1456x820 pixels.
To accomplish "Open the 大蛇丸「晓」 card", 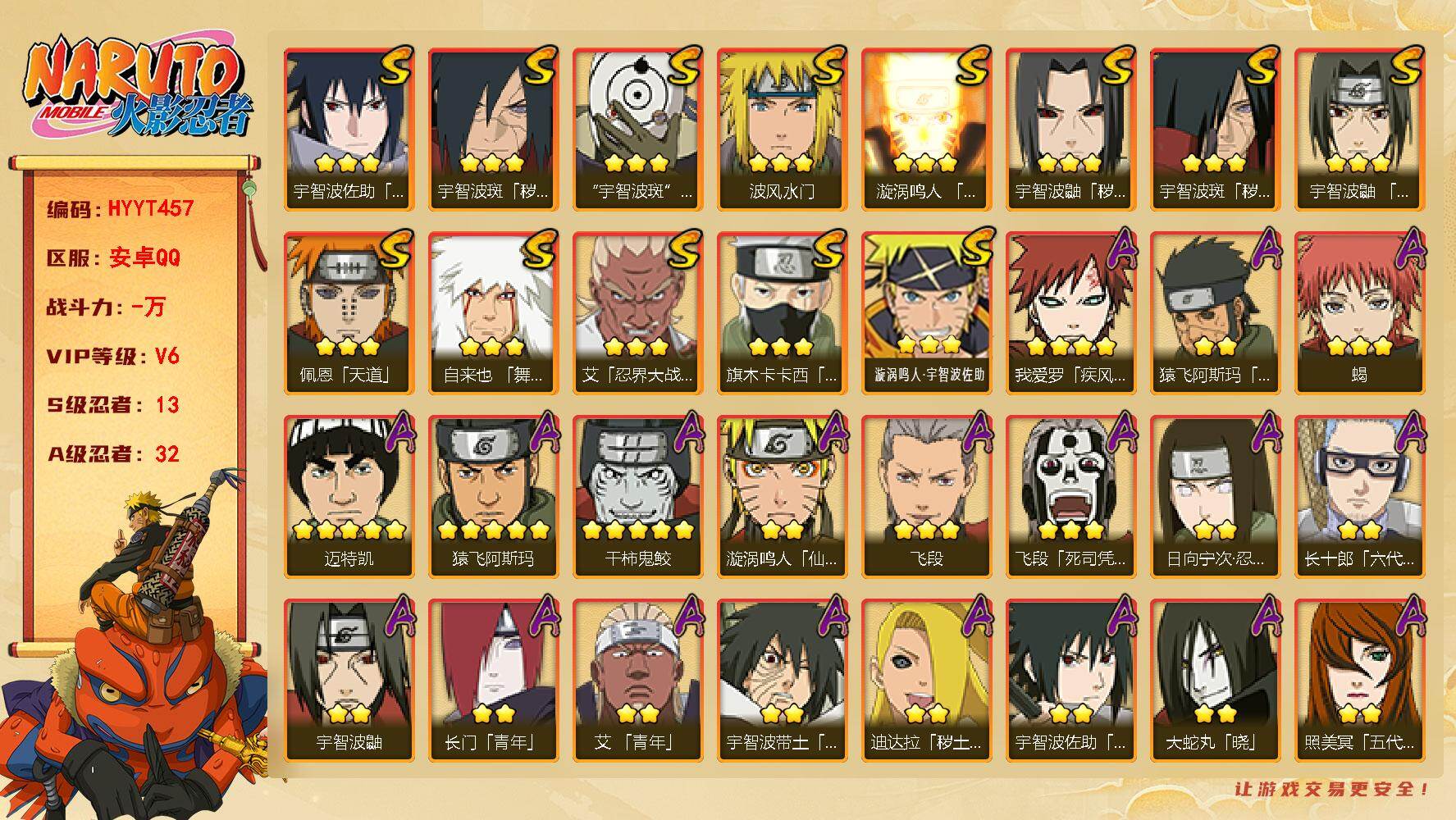I will [x=1215, y=681].
